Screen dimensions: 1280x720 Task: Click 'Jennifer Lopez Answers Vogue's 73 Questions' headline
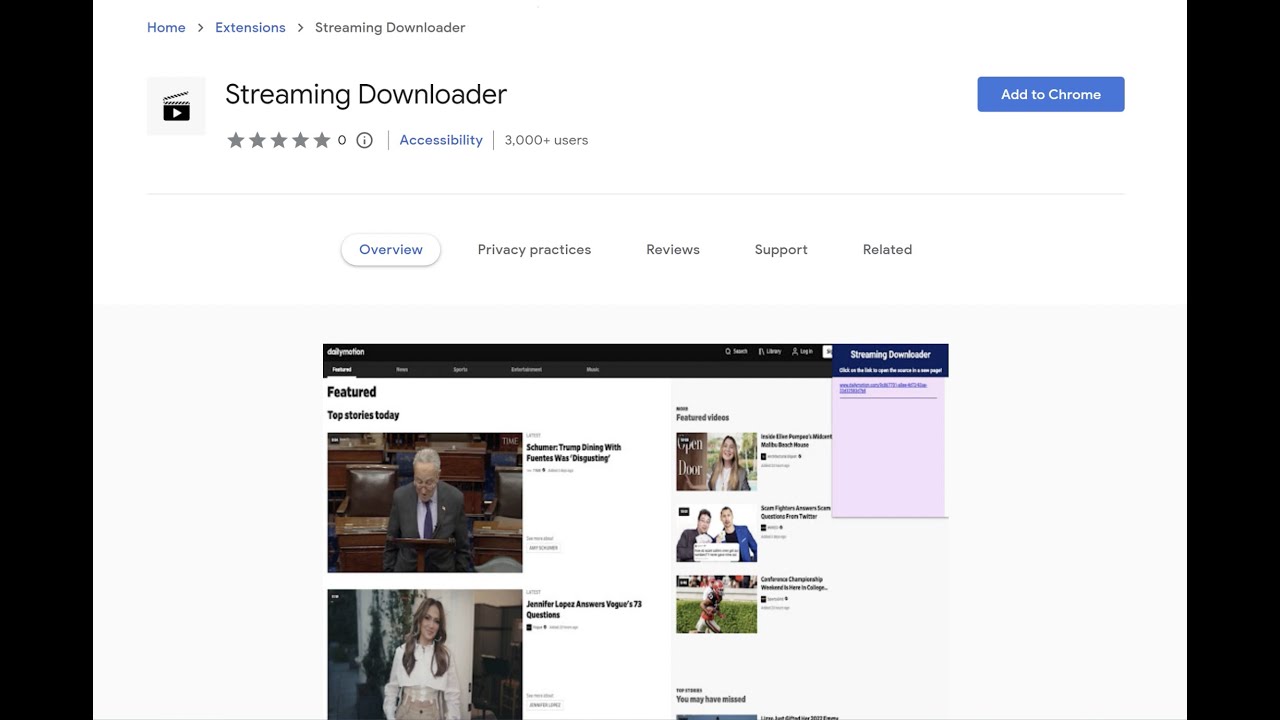(x=584, y=609)
